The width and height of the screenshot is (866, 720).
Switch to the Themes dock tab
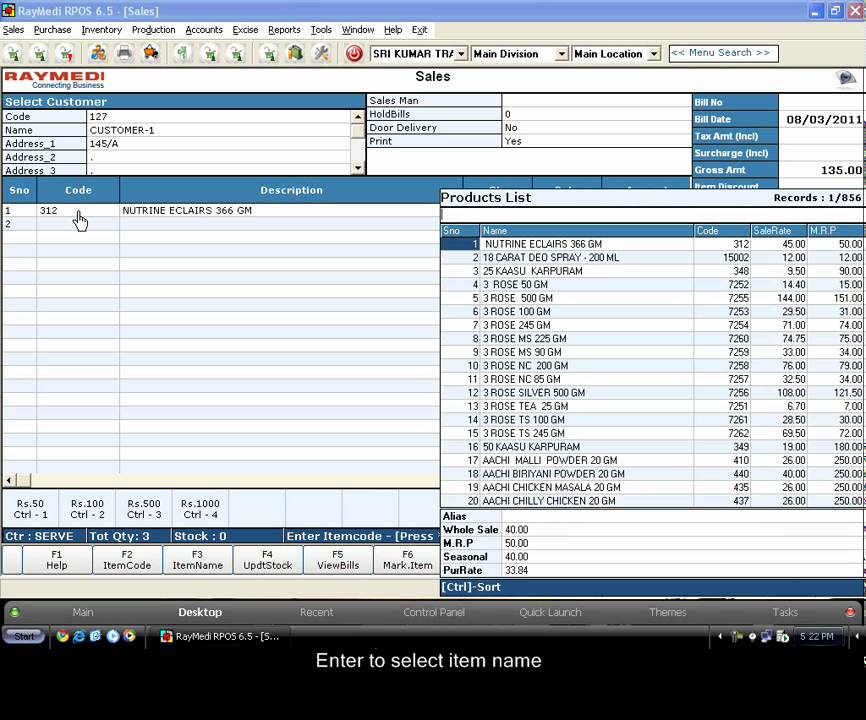(668, 612)
